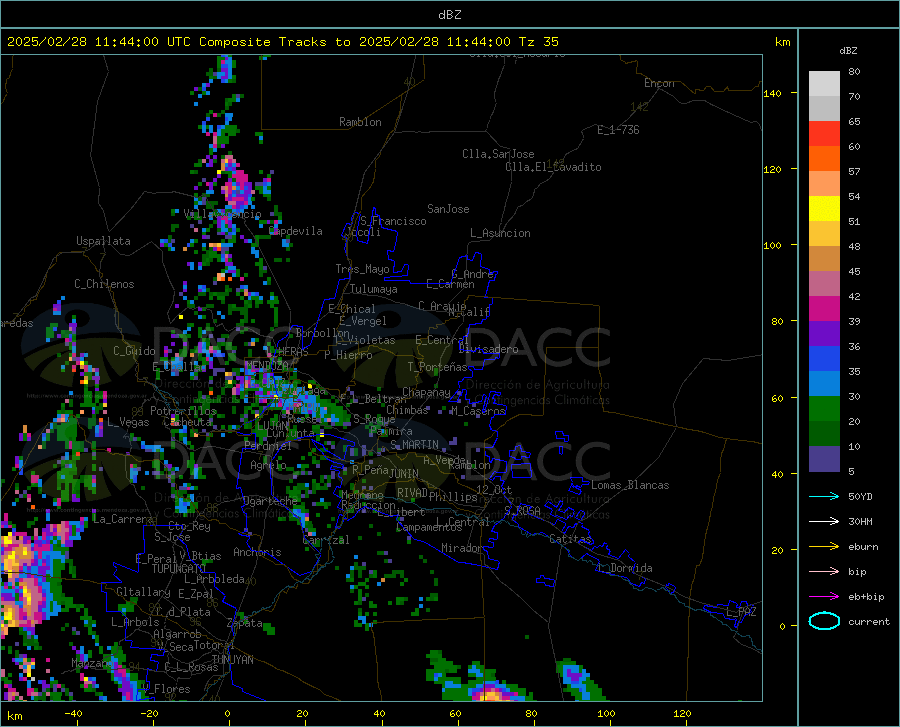Click the Potrerillos label on map
This screenshot has height=727, width=900.
point(183,411)
